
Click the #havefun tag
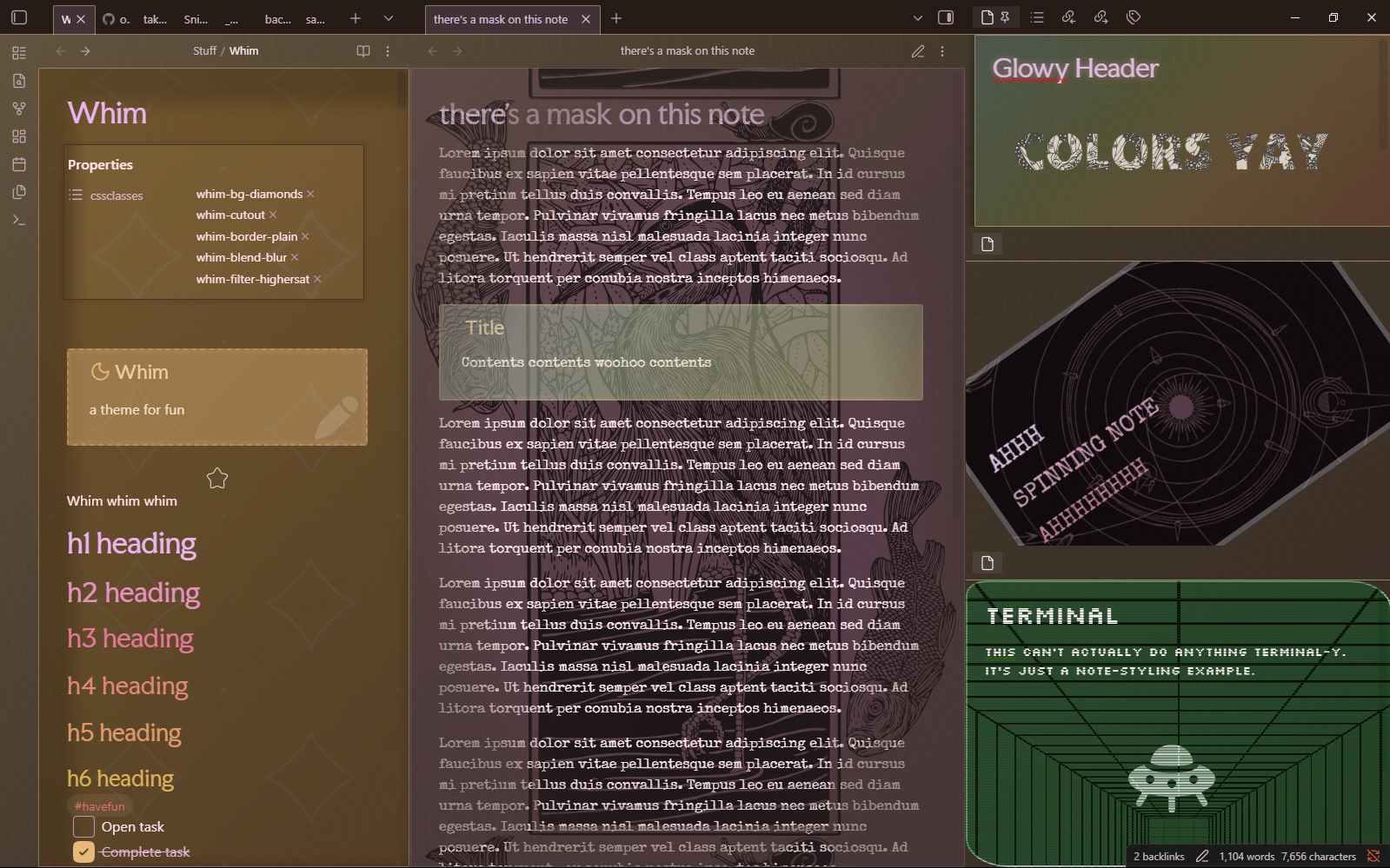pyautogui.click(x=100, y=806)
